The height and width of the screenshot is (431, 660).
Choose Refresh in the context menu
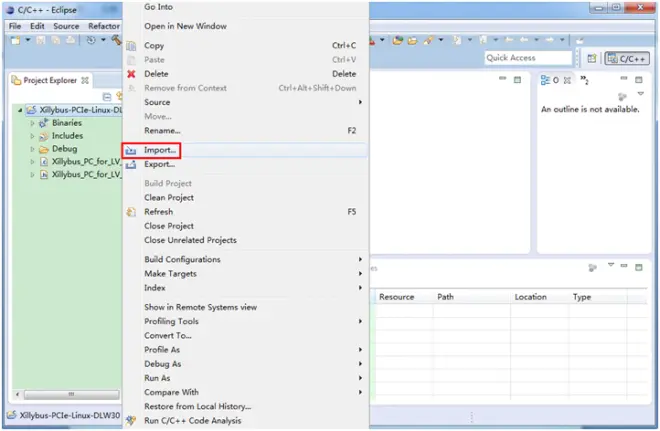click(x=246, y=212)
